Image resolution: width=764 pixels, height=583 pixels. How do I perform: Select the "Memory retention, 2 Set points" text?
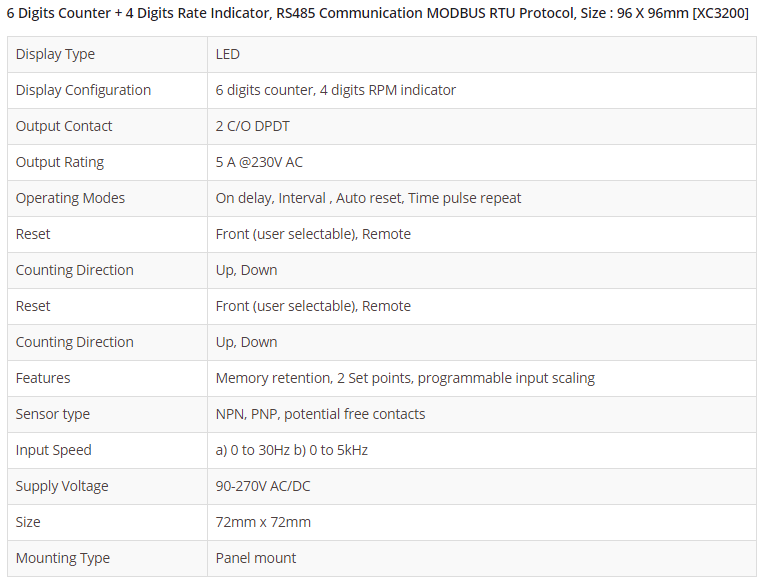tap(405, 378)
